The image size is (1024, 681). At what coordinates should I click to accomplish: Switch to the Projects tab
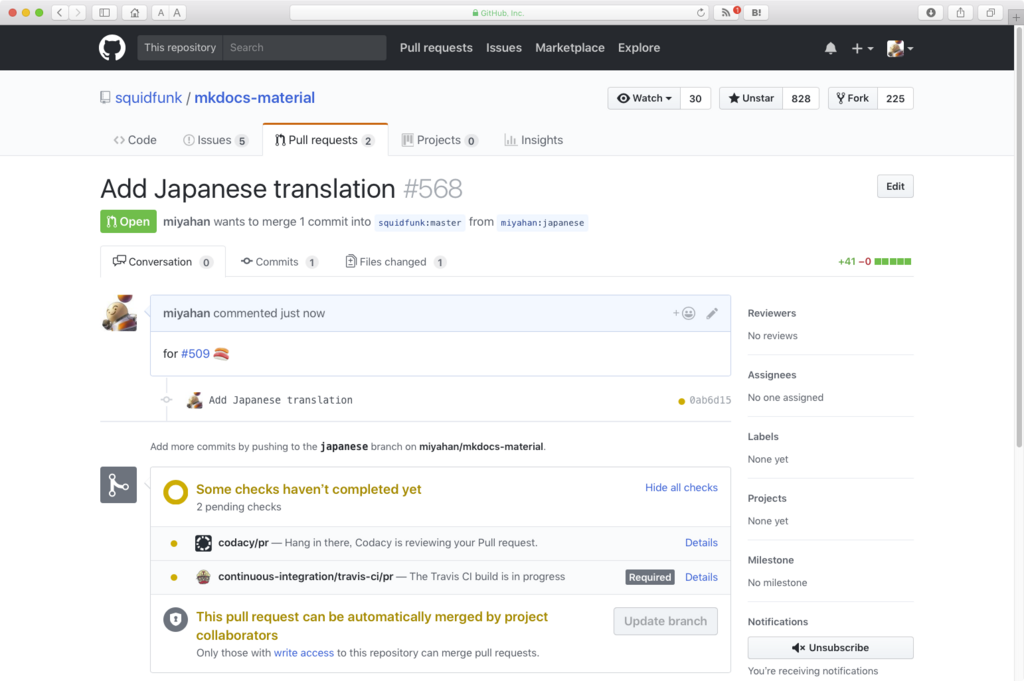tap(440, 140)
